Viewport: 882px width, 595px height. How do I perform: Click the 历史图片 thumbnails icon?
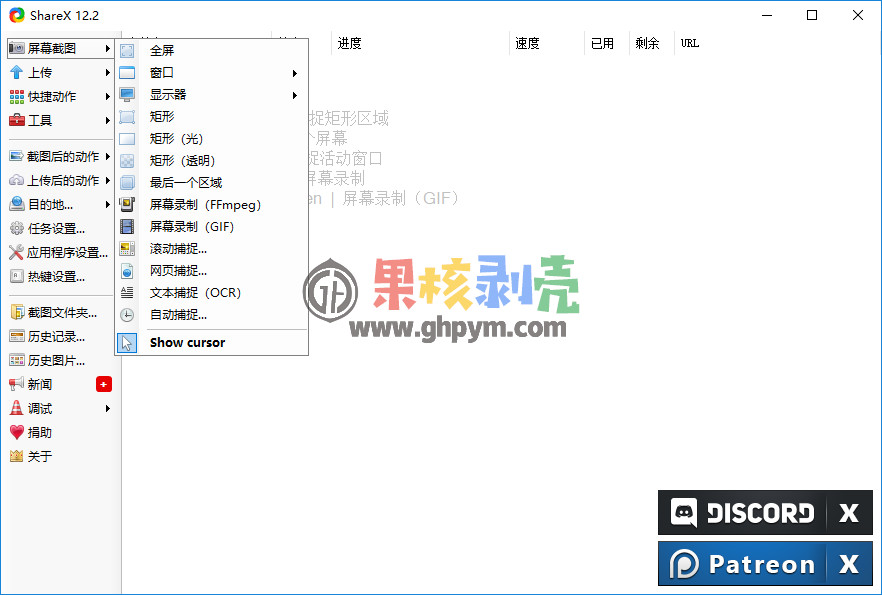17,360
